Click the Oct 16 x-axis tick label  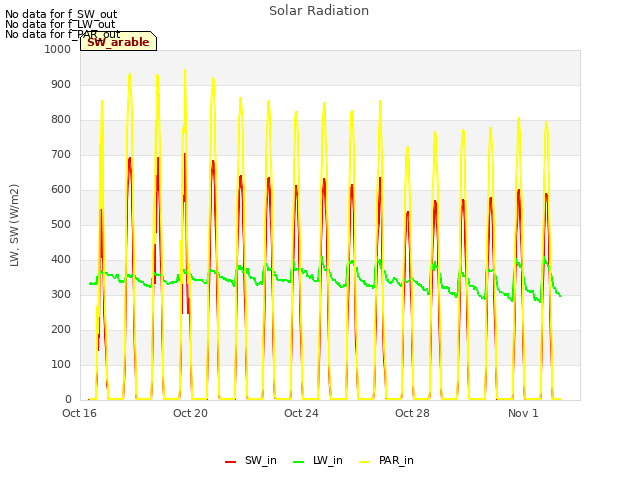(x=79, y=413)
